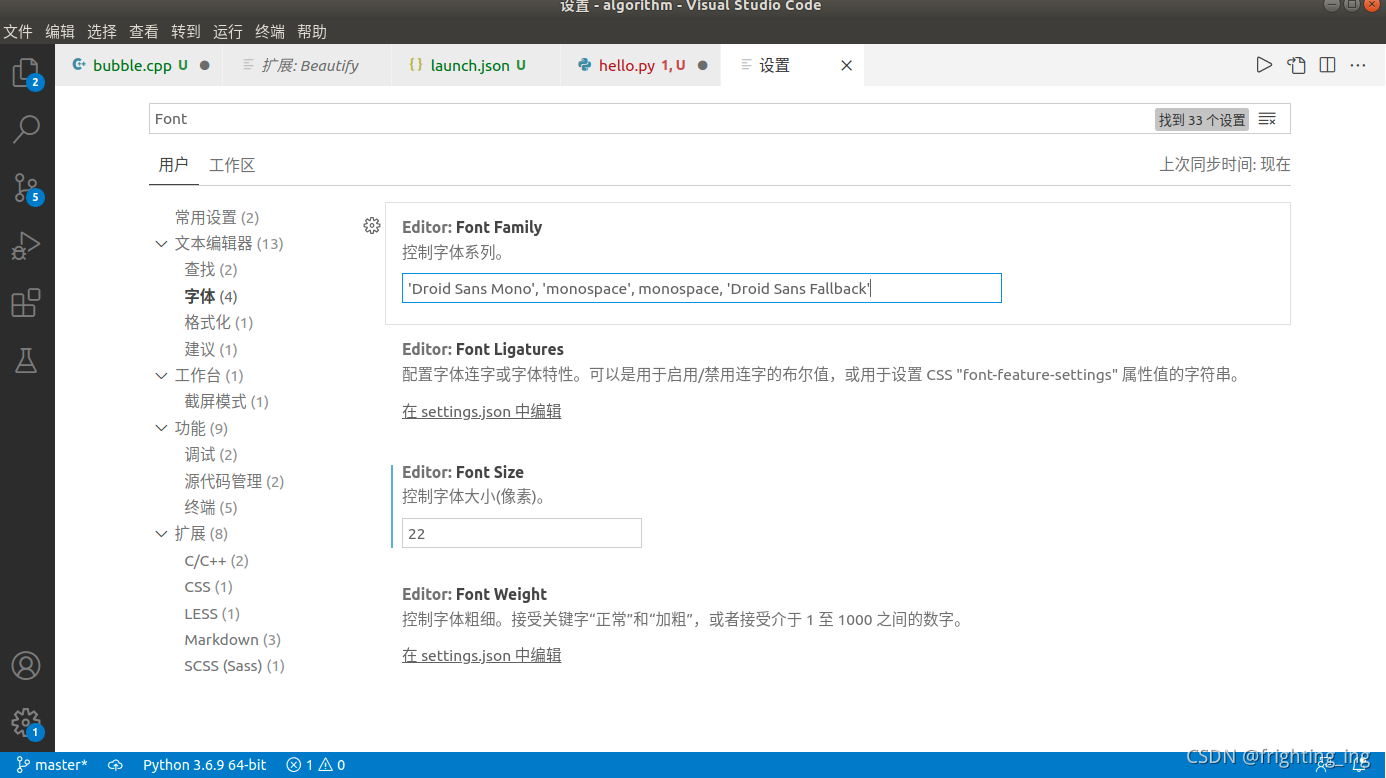Open the Accounts icon

tap(27, 665)
